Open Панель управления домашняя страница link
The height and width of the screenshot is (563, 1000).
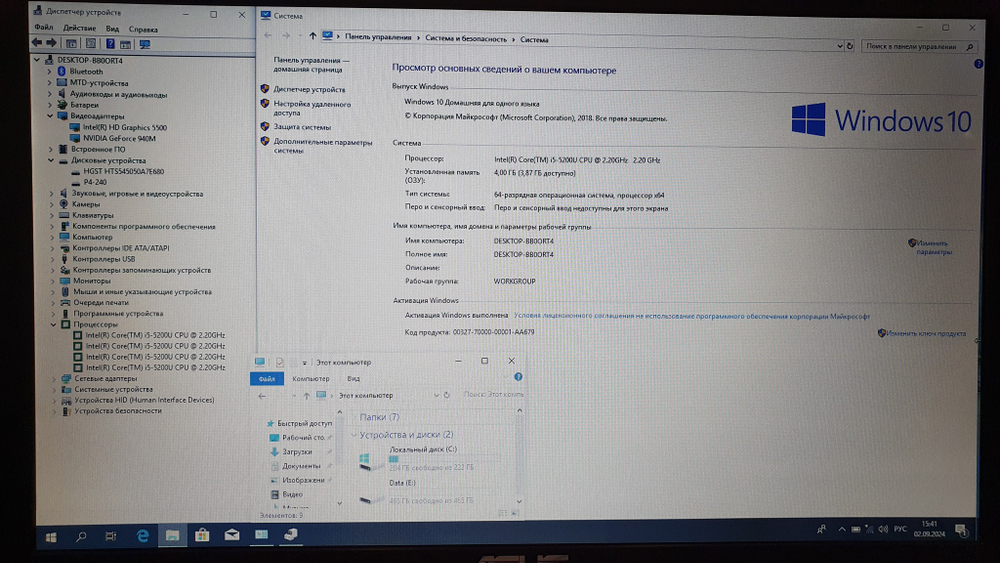(311, 64)
